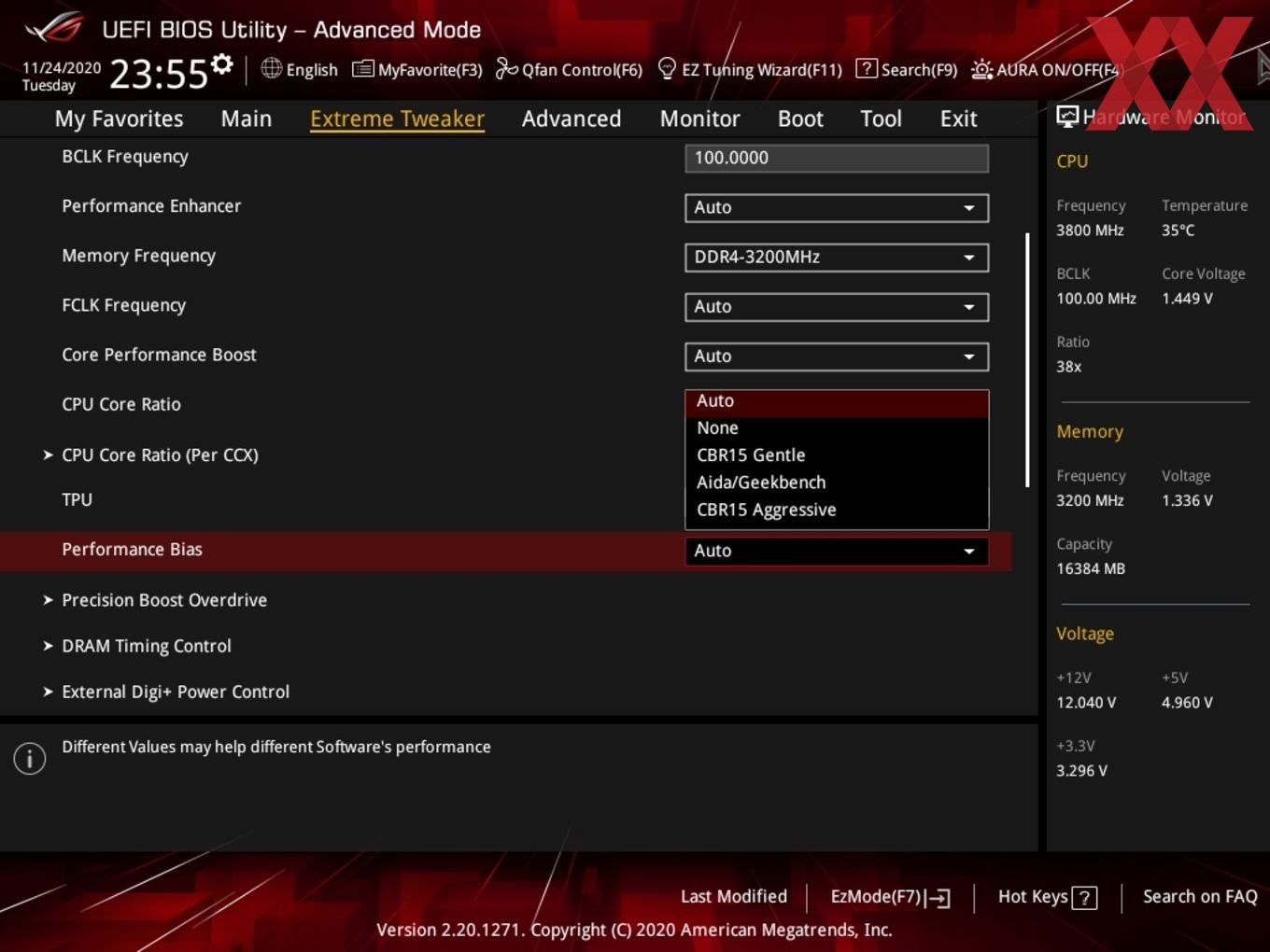Click +12V reading 12.040 V

click(x=1086, y=703)
